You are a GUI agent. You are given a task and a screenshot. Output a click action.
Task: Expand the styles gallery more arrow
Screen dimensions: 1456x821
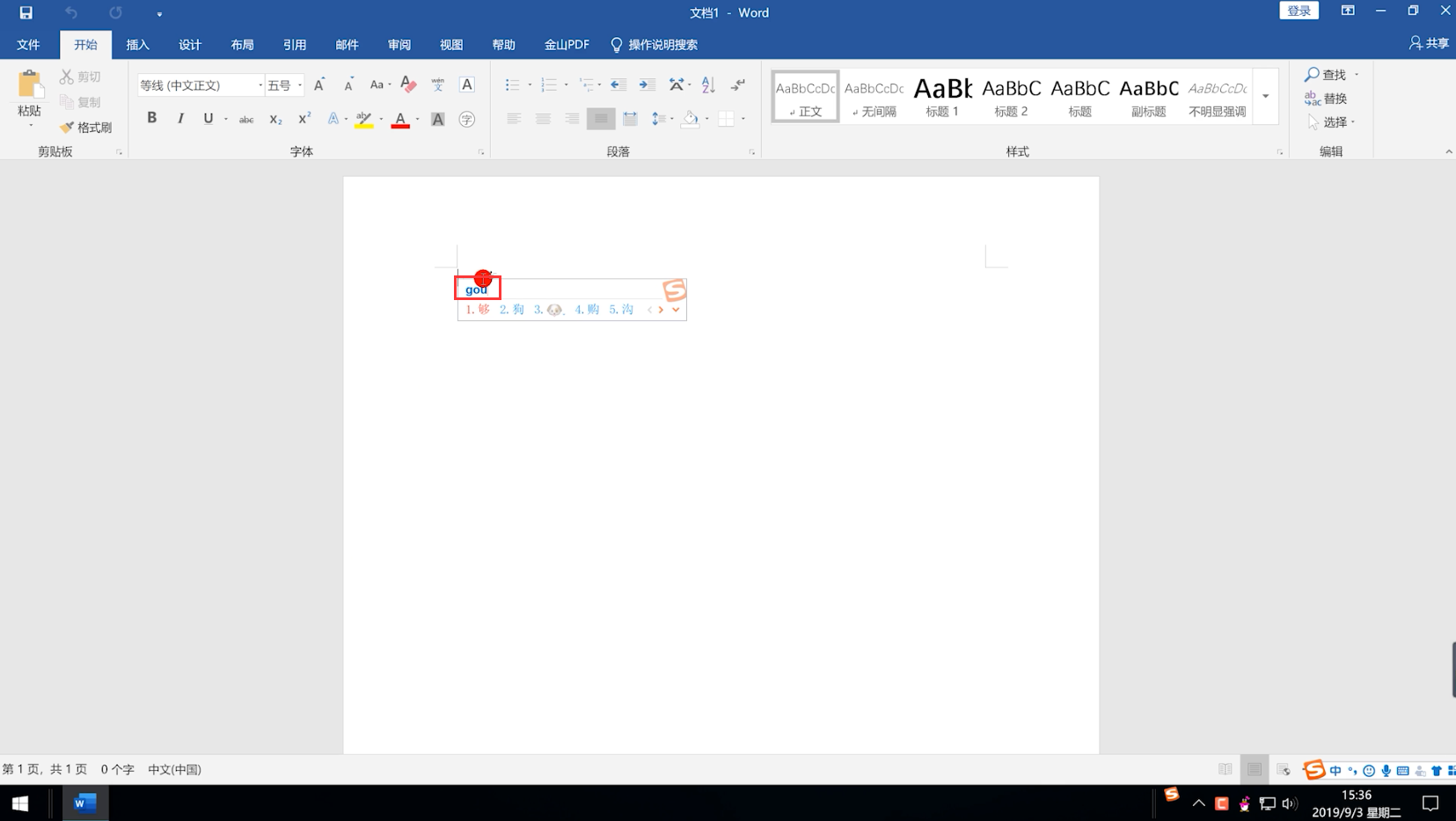(x=1266, y=96)
